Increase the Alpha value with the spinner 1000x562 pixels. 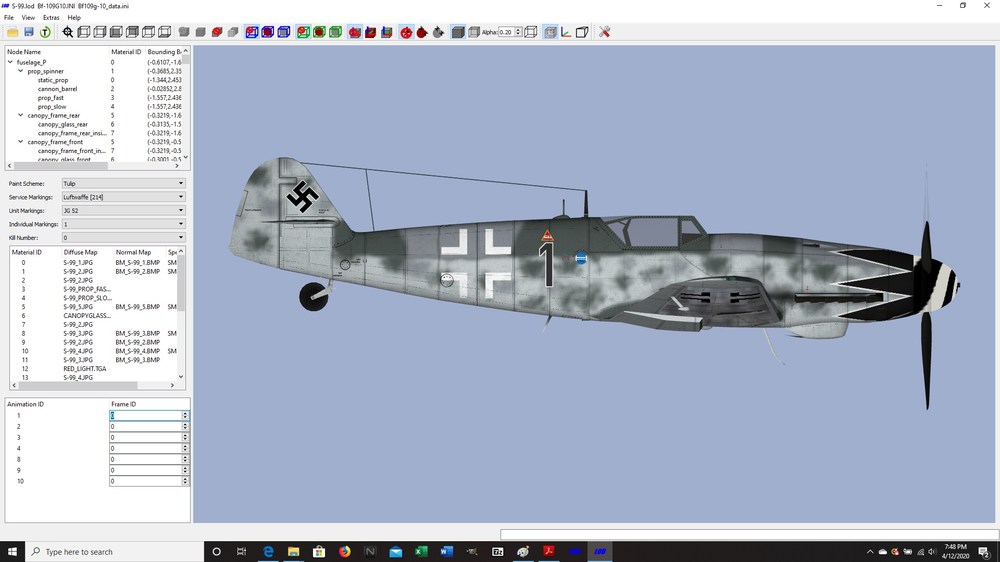click(518, 30)
